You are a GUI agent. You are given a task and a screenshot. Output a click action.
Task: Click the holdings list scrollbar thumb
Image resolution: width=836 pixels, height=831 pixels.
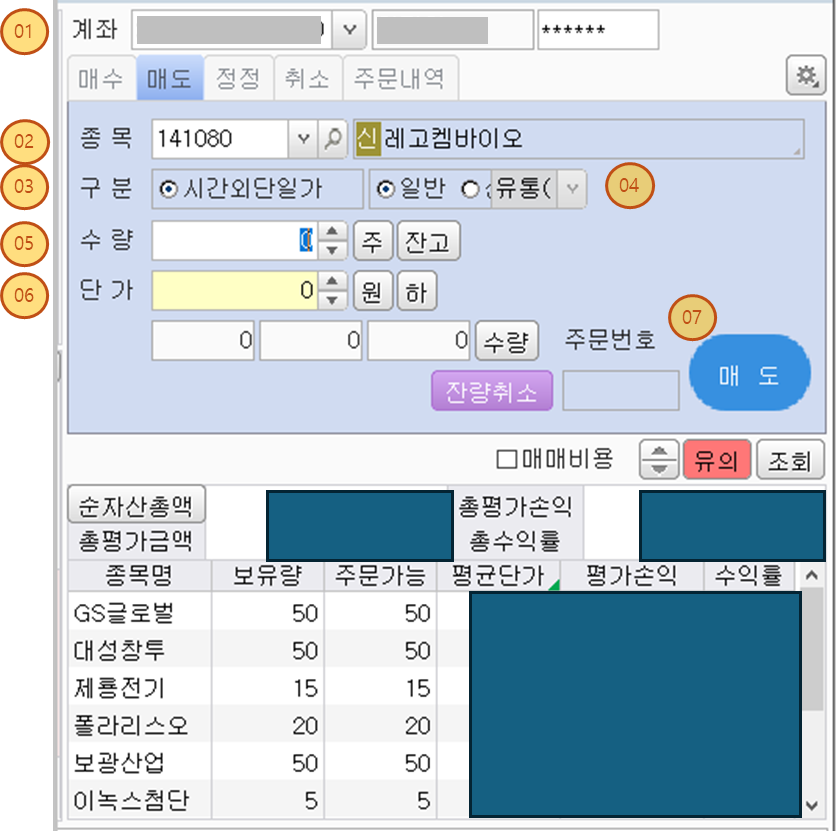click(x=812, y=649)
